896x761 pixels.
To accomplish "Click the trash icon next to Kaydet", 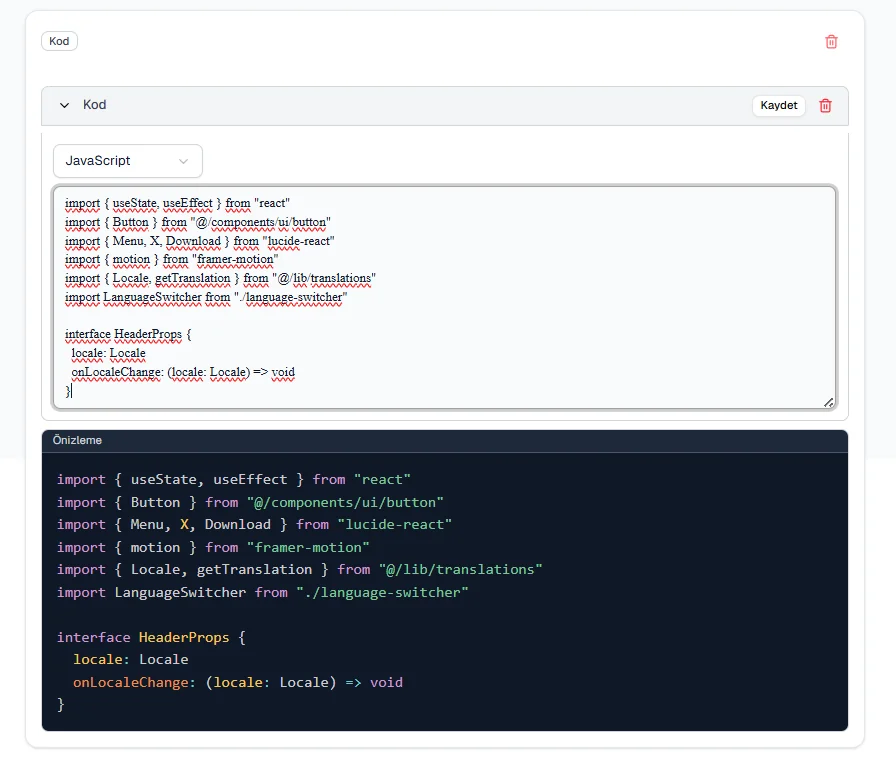I will 825,106.
